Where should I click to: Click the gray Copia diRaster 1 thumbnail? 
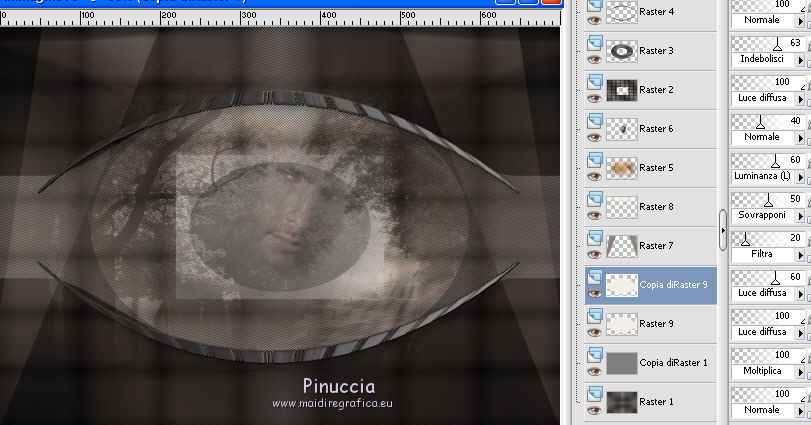click(x=622, y=363)
